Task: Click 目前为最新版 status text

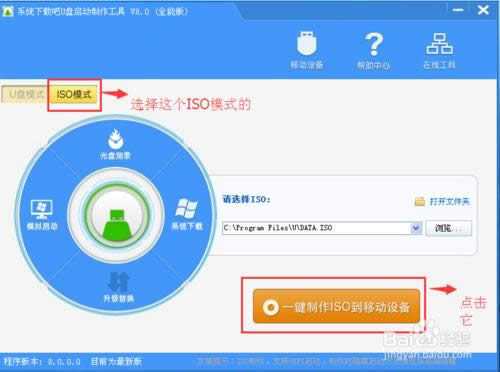Action: [116, 362]
